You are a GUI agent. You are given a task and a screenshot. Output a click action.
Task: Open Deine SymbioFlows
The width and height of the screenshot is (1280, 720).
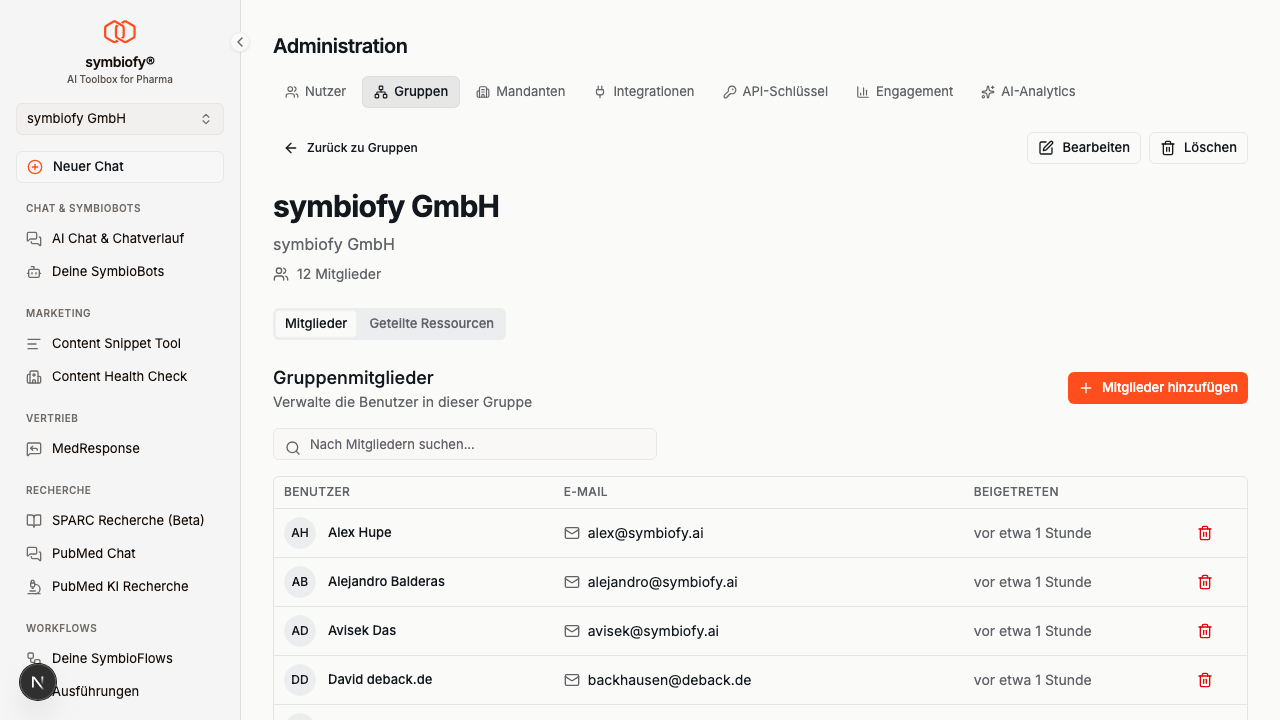click(120, 659)
